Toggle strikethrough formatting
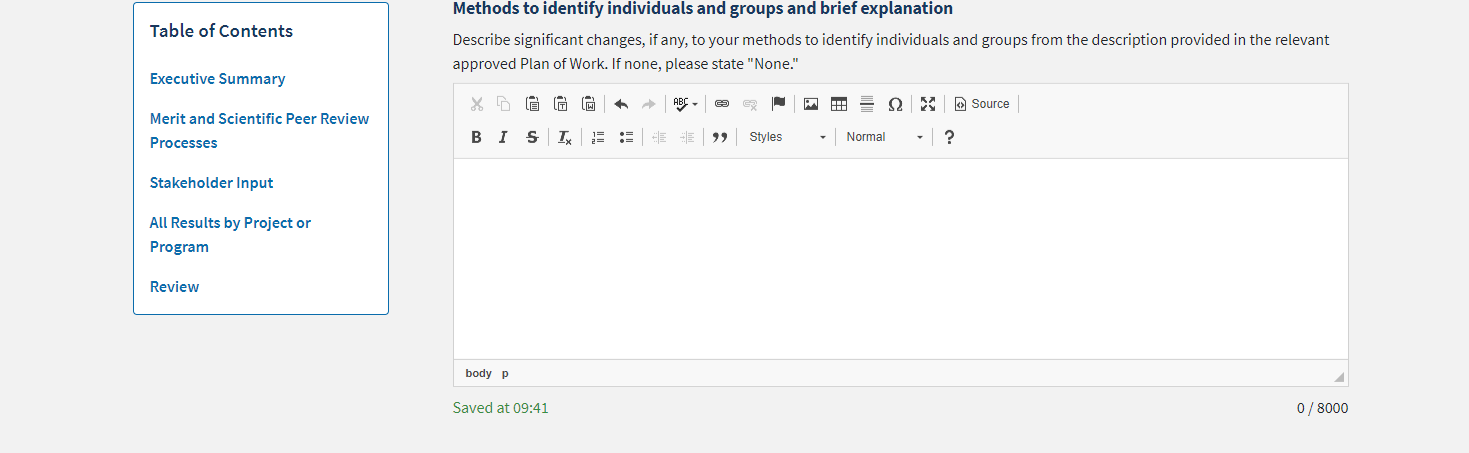 532,137
